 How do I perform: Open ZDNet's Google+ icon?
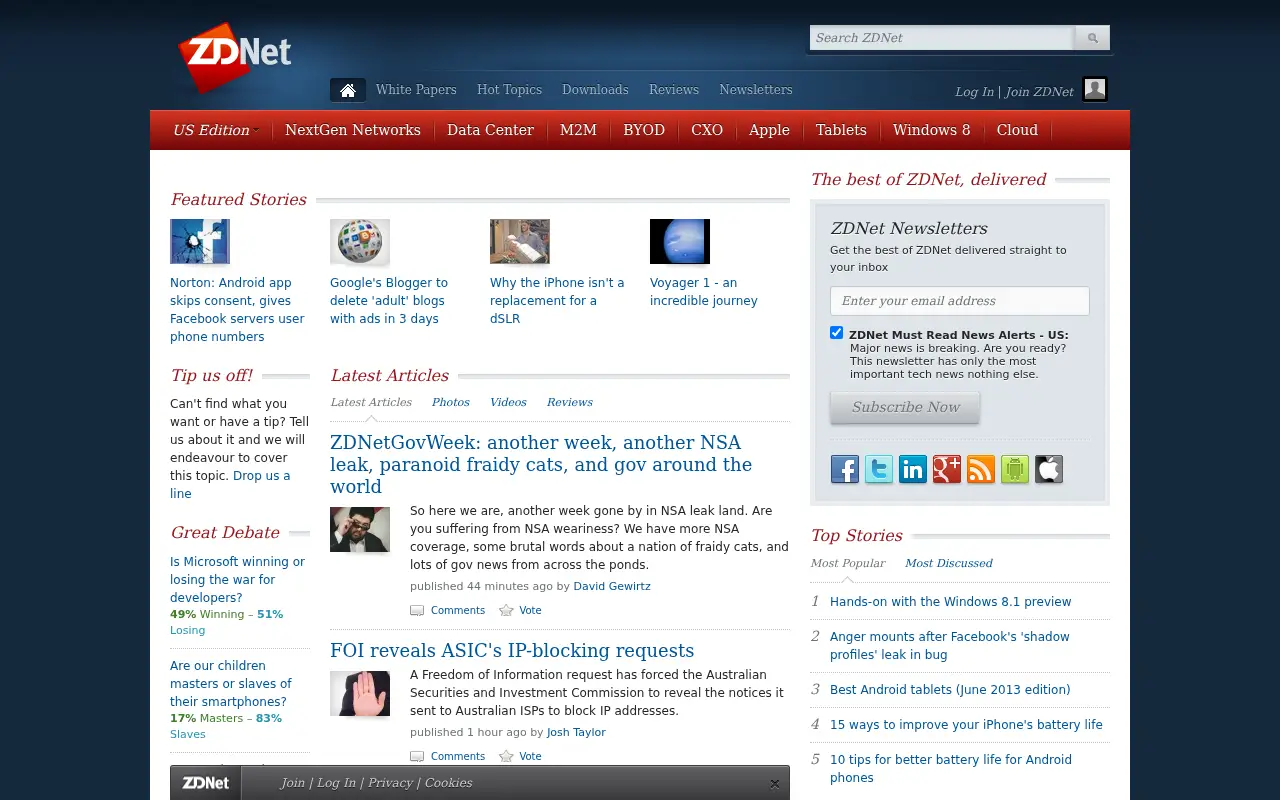[x=947, y=469]
